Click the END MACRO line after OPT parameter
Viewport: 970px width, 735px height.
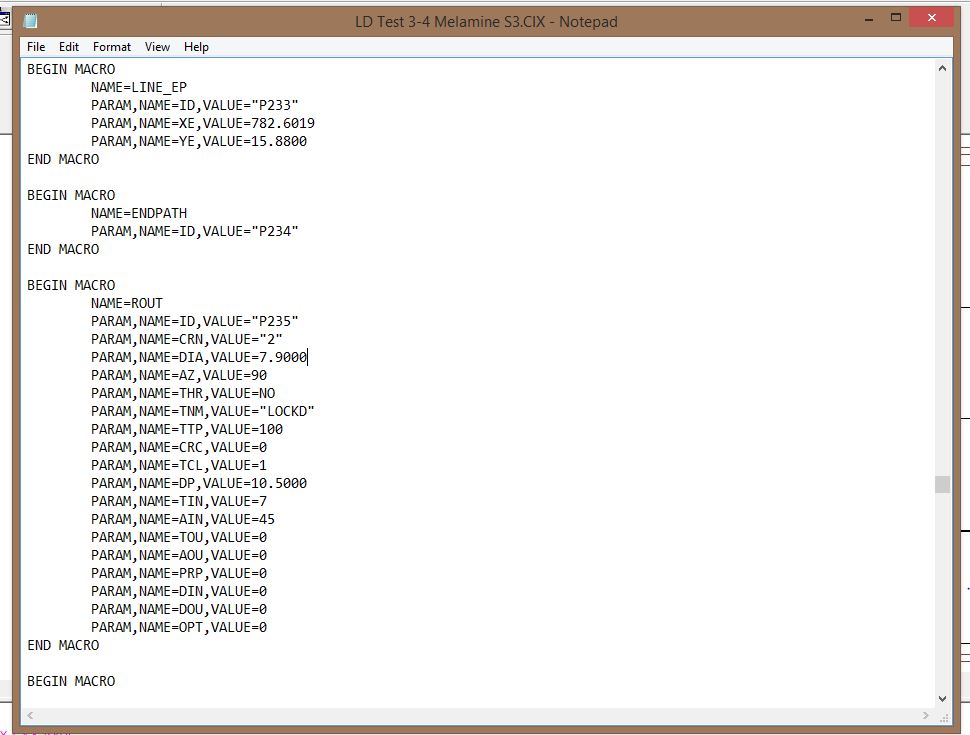(63, 645)
